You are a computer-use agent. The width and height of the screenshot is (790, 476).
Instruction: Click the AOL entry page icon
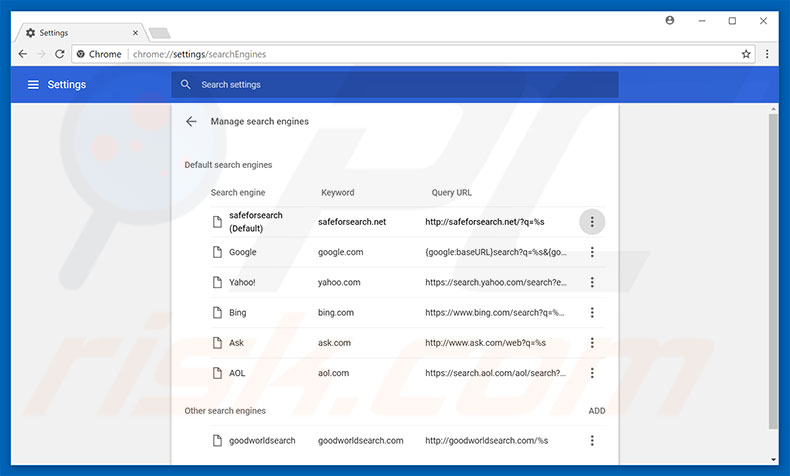click(217, 373)
